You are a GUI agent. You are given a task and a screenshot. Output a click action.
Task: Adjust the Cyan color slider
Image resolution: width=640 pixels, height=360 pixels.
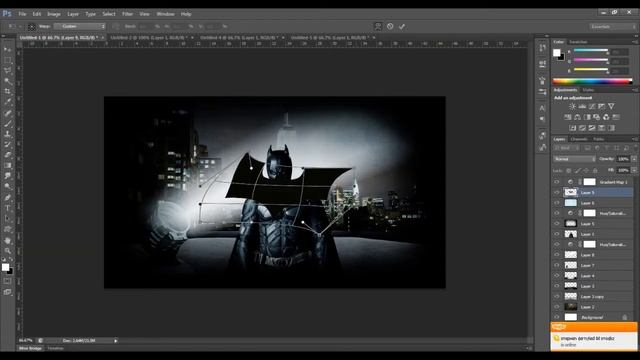(x=591, y=50)
